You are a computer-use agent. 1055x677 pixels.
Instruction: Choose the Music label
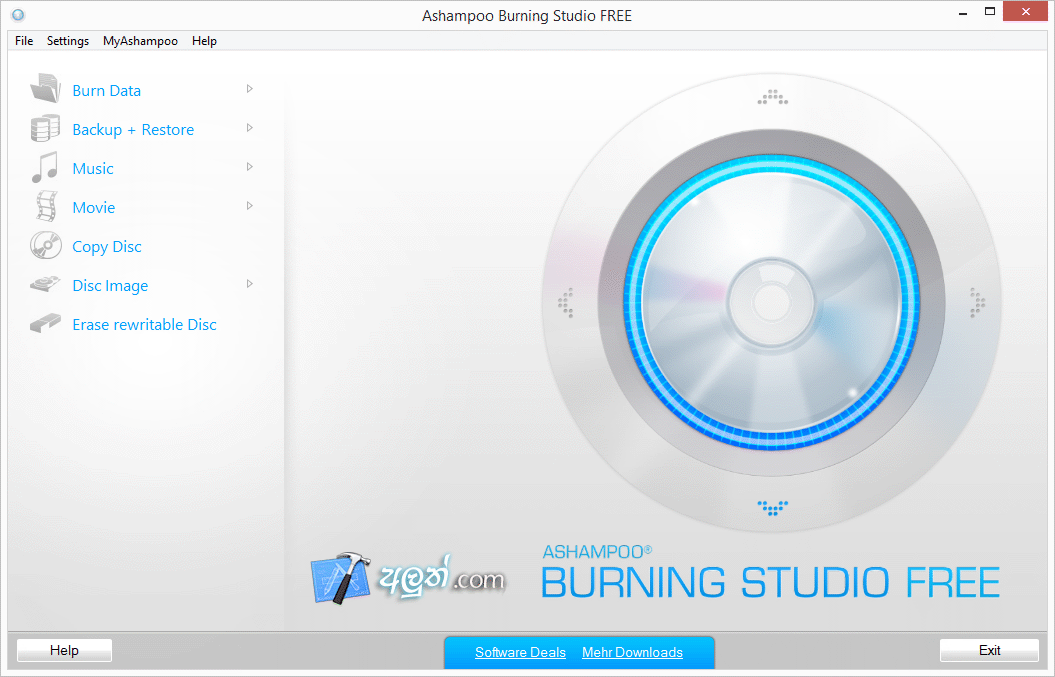(x=93, y=168)
